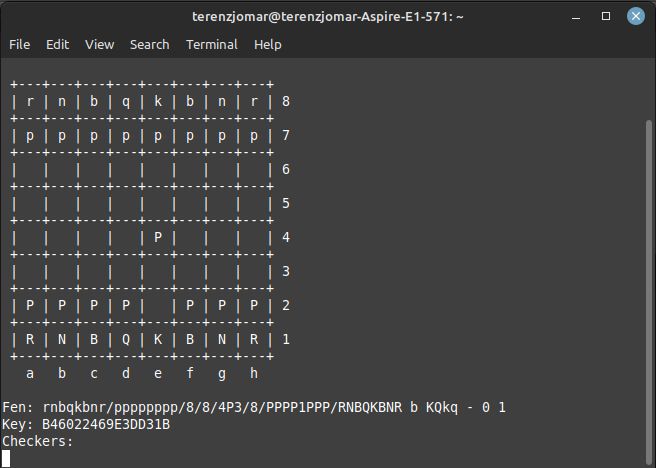This screenshot has height=468, width=656.
Task: Close the terminal window
Action: pyautogui.click(x=633, y=16)
